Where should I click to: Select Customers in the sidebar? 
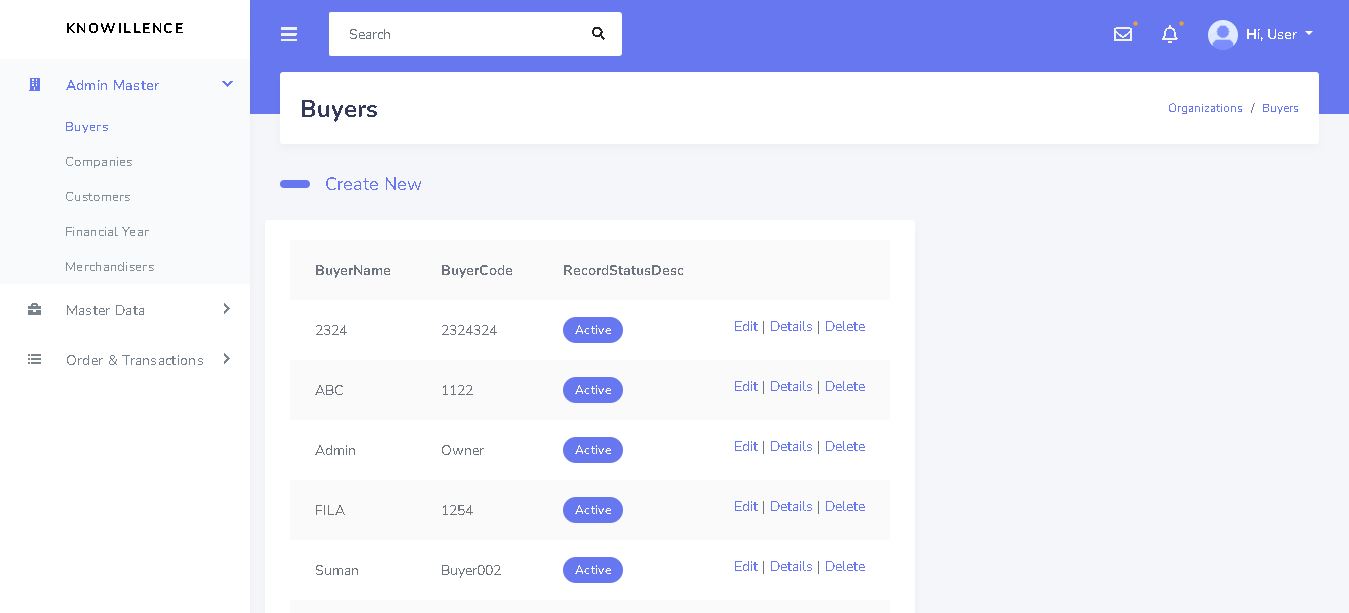98,197
